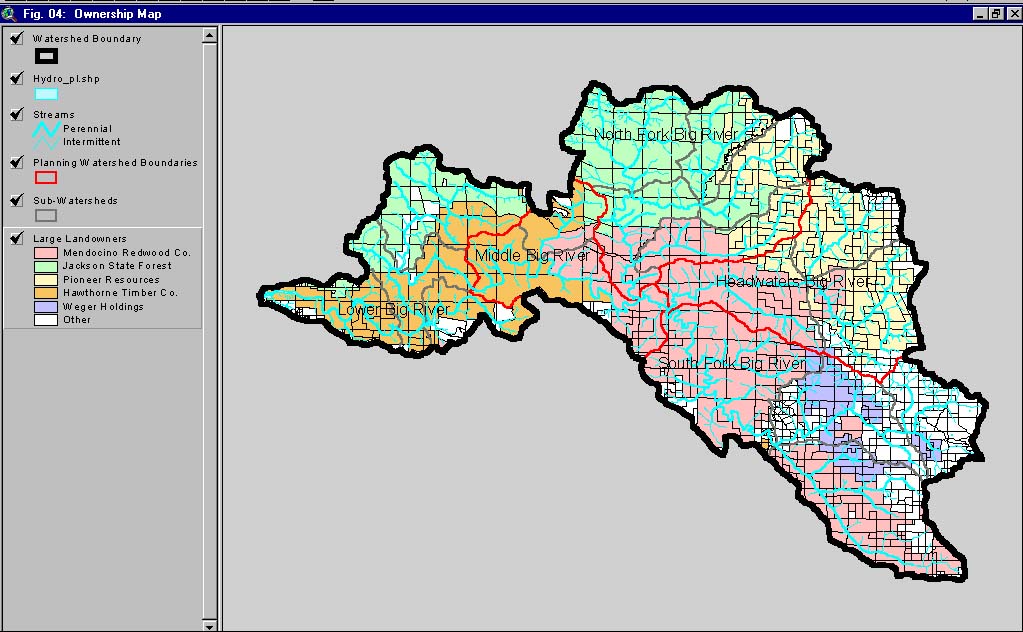
Task: Click the Pioneer Resources legend label
Action: pyautogui.click(x=111, y=280)
